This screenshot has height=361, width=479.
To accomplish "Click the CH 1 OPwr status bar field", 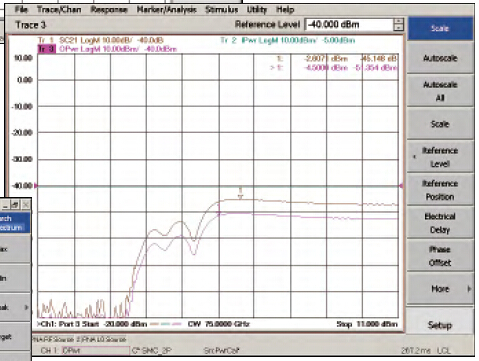I will [x=85, y=351].
